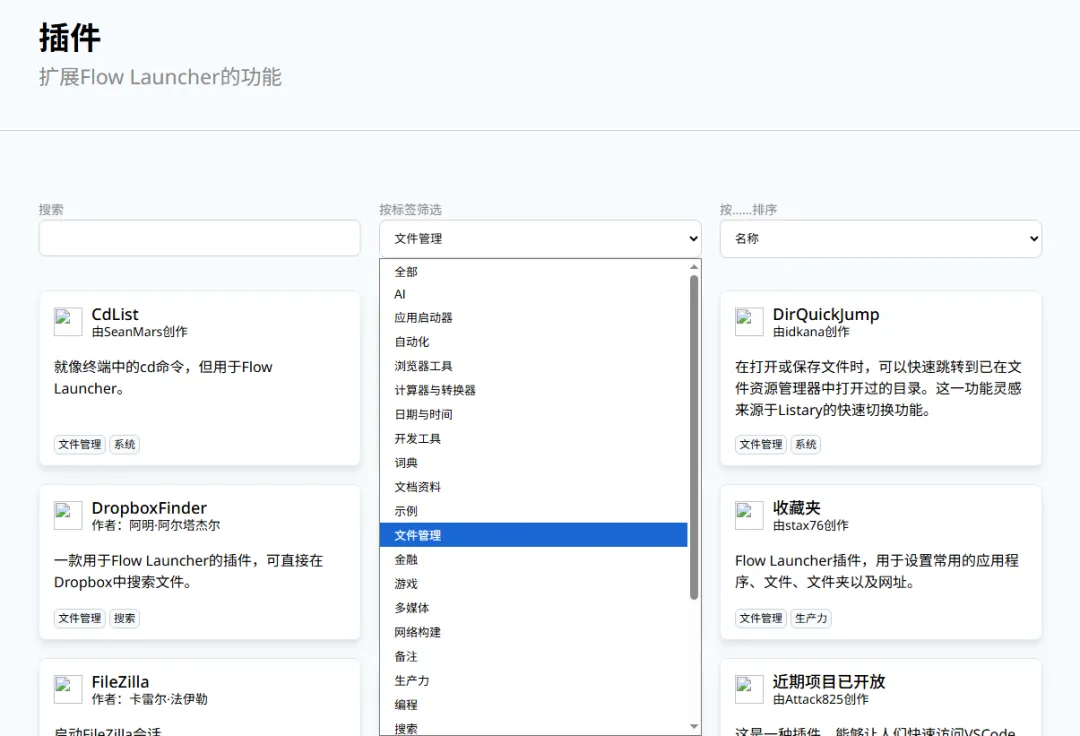This screenshot has height=736, width=1080.
Task: Select AI tag option
Action: pos(534,294)
